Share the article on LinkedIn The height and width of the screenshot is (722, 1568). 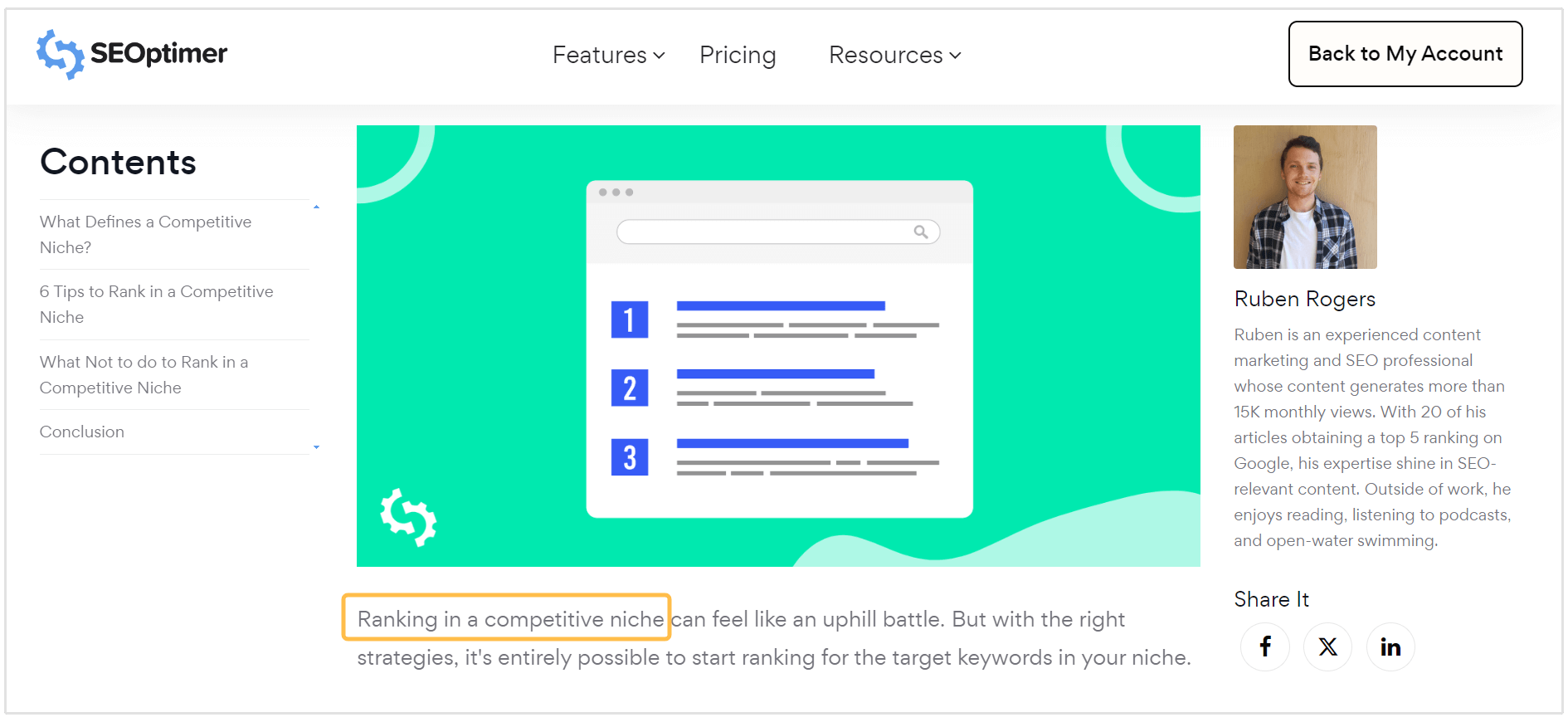click(x=1390, y=646)
